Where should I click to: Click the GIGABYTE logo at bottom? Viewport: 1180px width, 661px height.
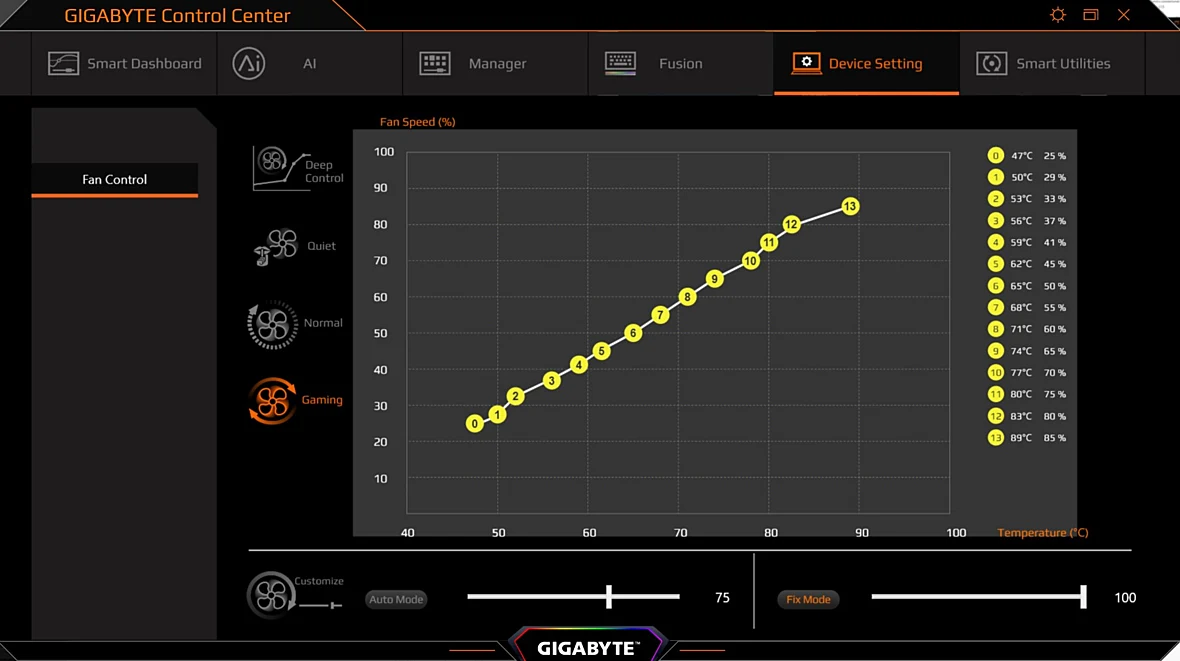(588, 648)
